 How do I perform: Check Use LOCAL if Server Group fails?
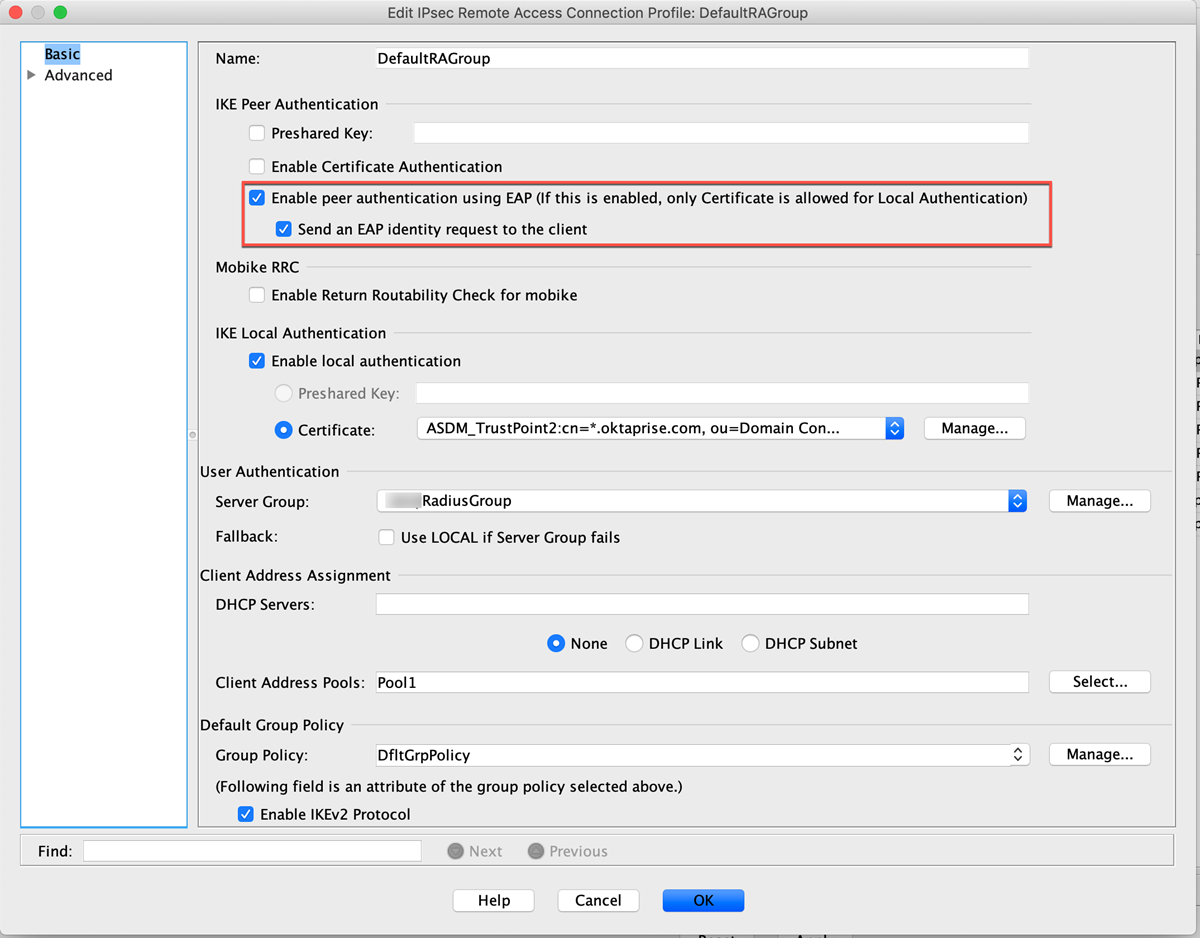(386, 538)
